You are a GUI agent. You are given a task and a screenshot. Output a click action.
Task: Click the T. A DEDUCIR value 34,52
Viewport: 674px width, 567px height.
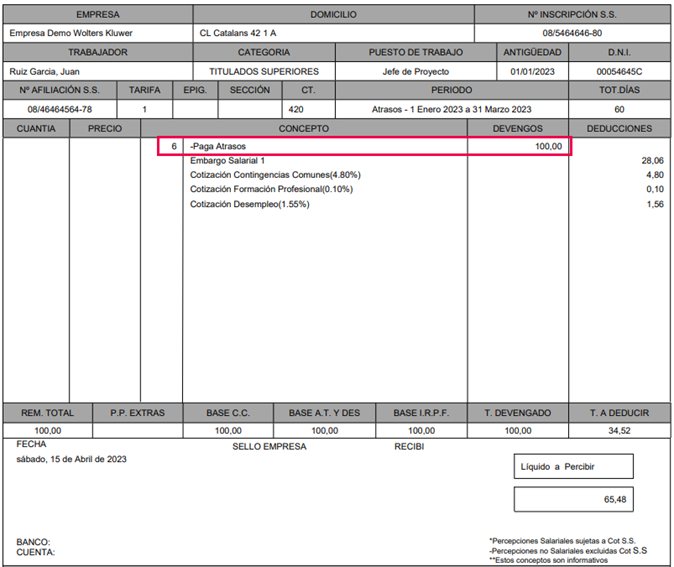tap(619, 430)
